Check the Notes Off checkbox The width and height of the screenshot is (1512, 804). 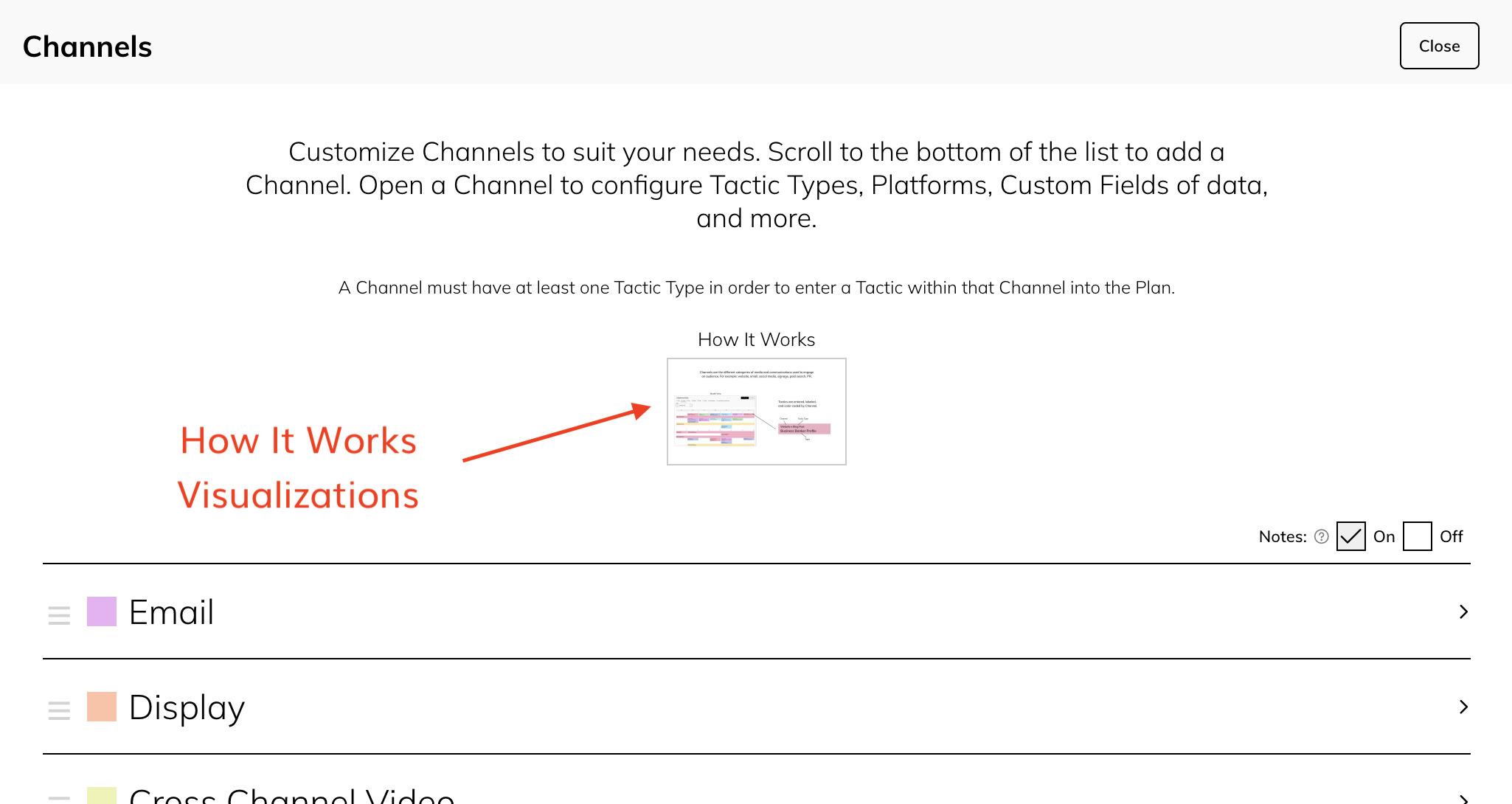(1417, 536)
